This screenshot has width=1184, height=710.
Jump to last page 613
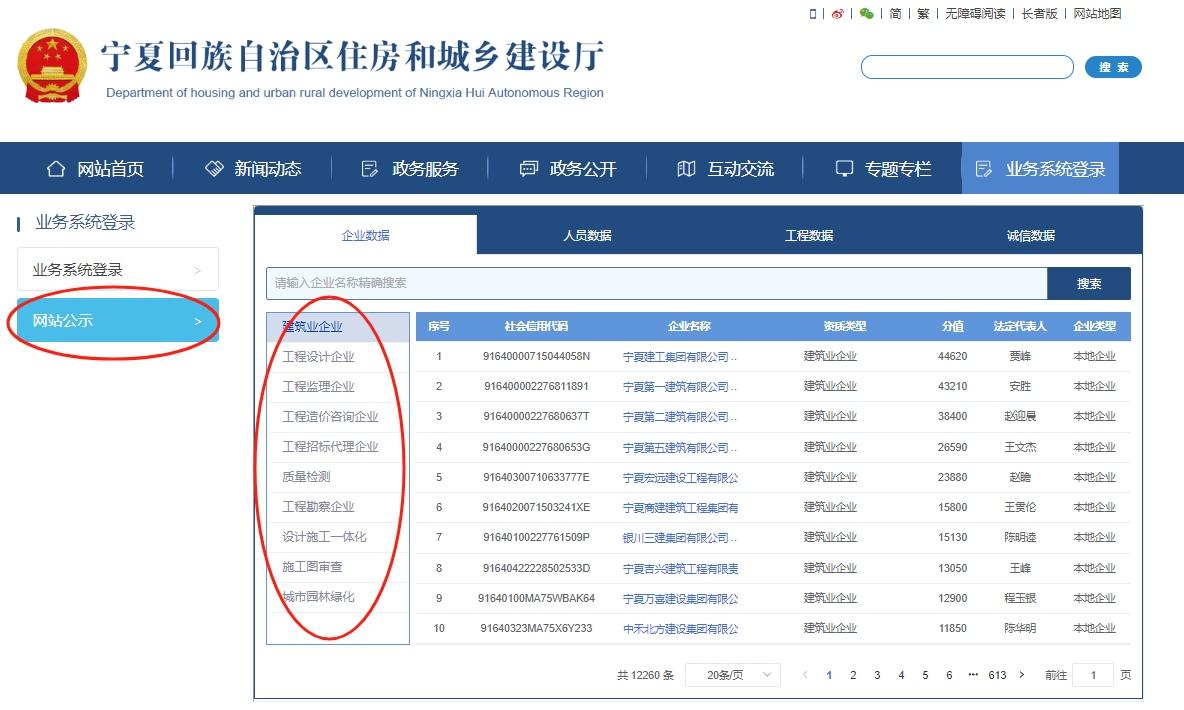click(x=997, y=674)
